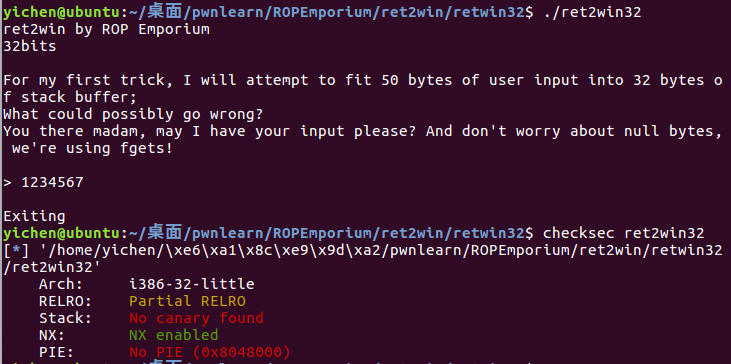Click the 'ret2win by ROP Emporium' line
The width and height of the screenshot is (731, 364).
coord(106,30)
